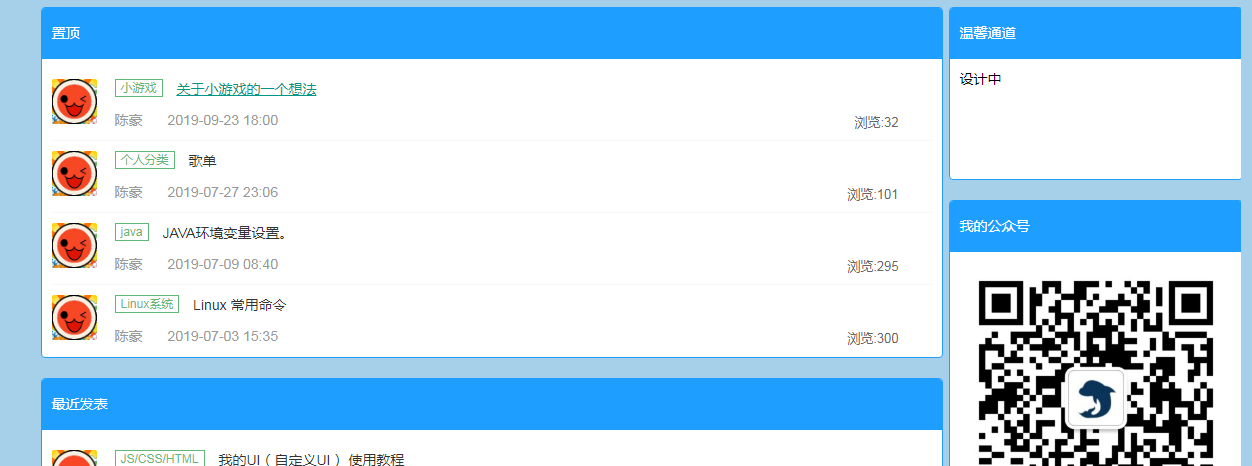Click avatar icon beside Linux 常用命令 post
1252x466 pixels.
(74, 317)
